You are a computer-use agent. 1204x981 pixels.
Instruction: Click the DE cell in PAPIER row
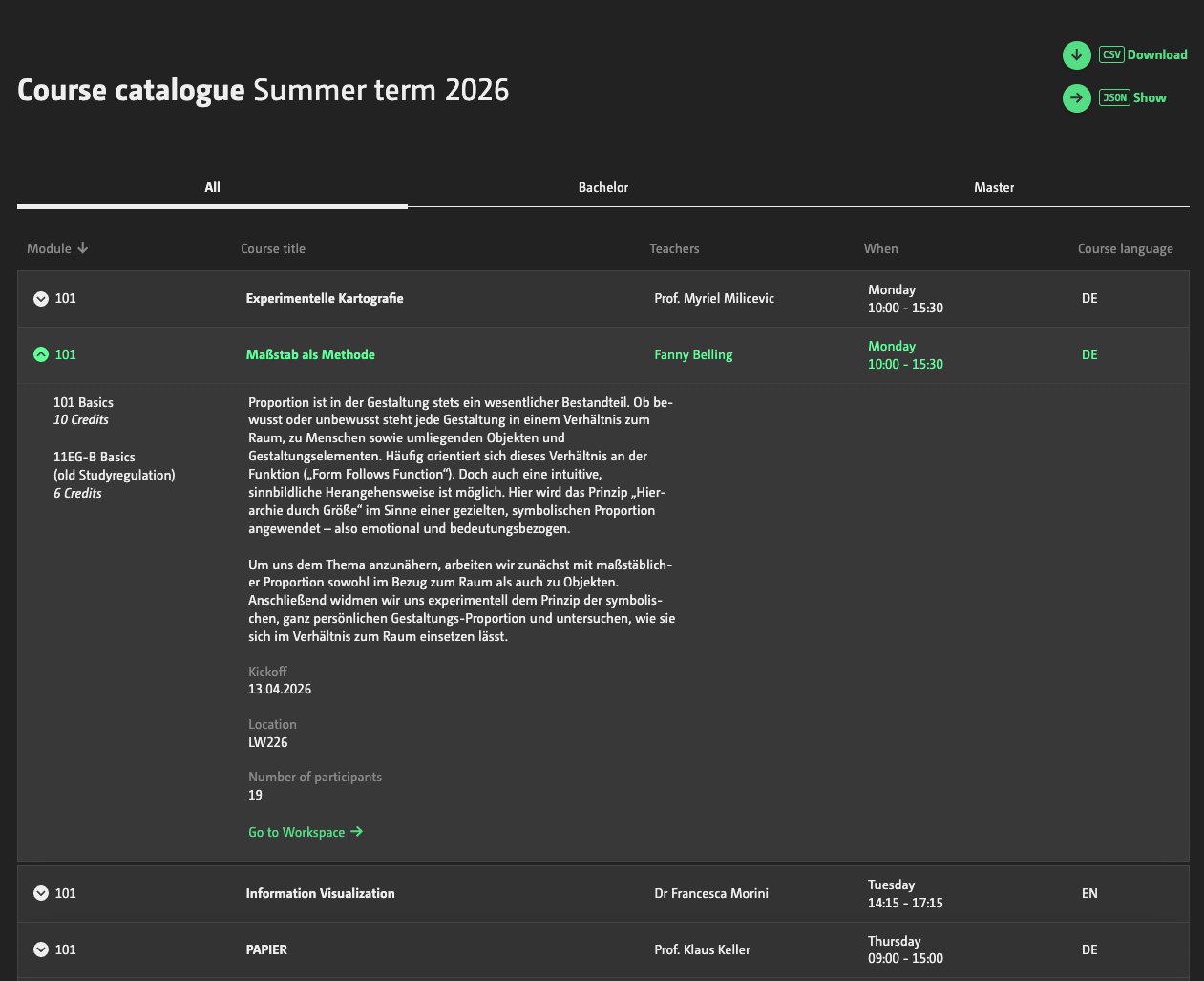[1089, 949]
